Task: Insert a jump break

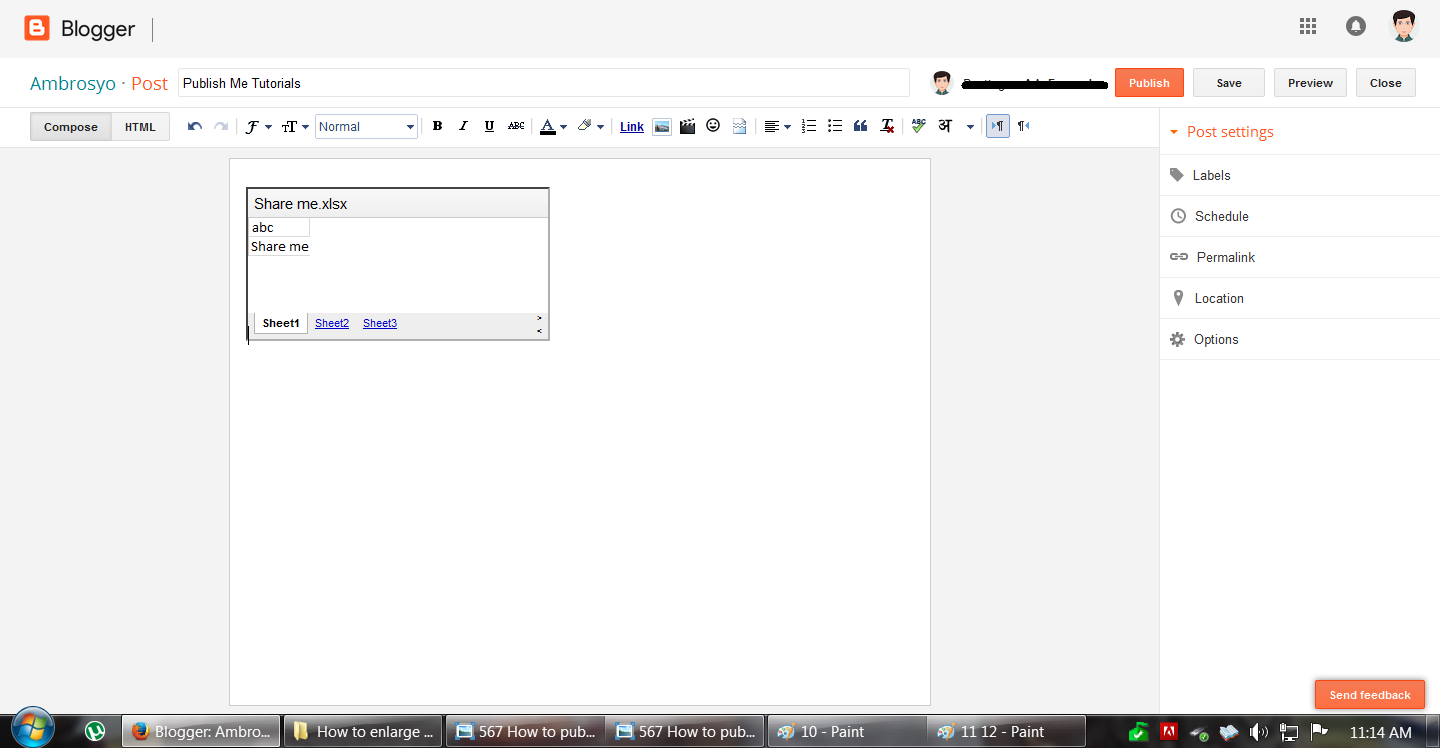Action: (739, 126)
